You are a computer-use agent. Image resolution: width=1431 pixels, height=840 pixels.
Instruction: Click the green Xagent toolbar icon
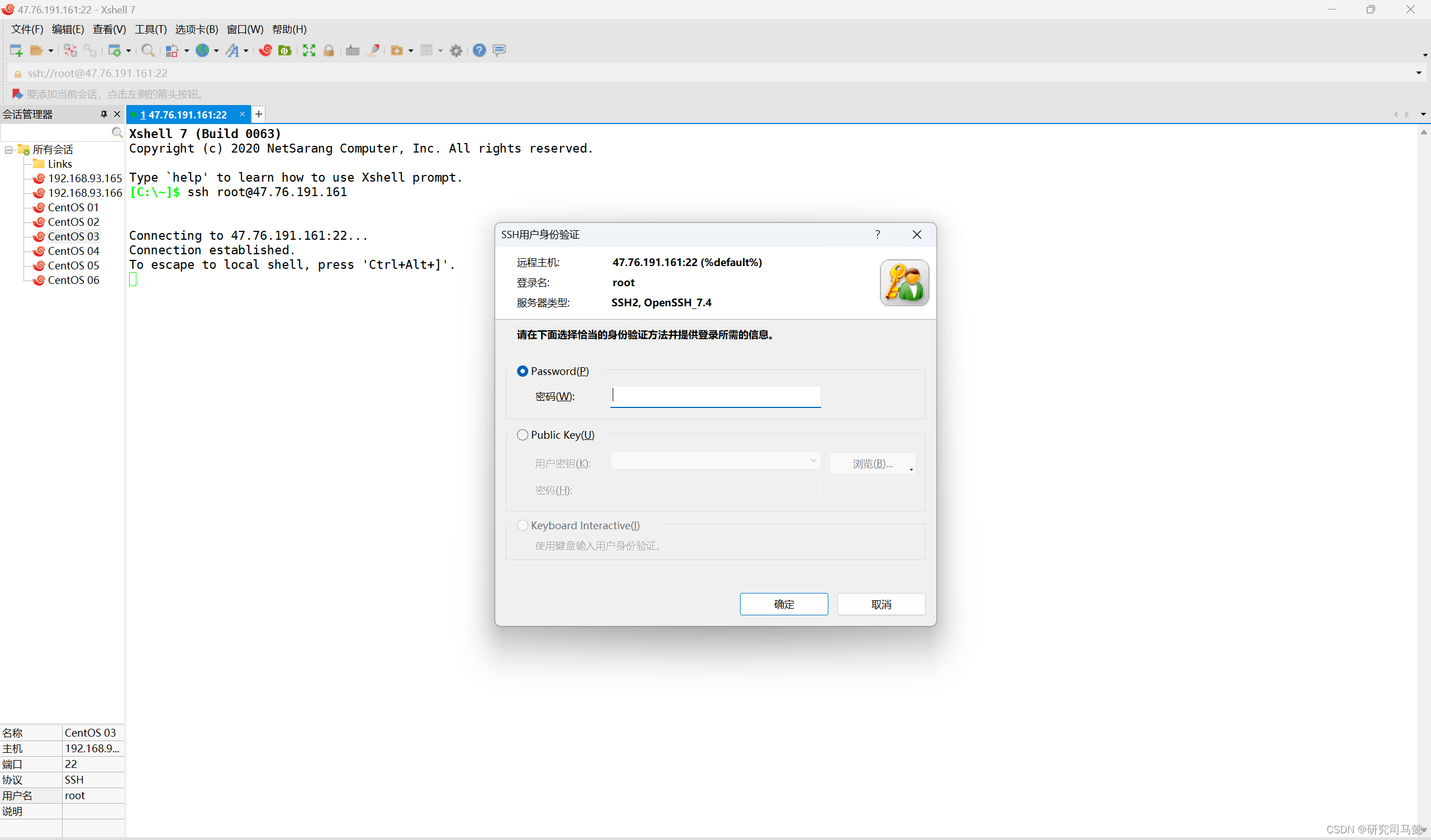point(285,50)
